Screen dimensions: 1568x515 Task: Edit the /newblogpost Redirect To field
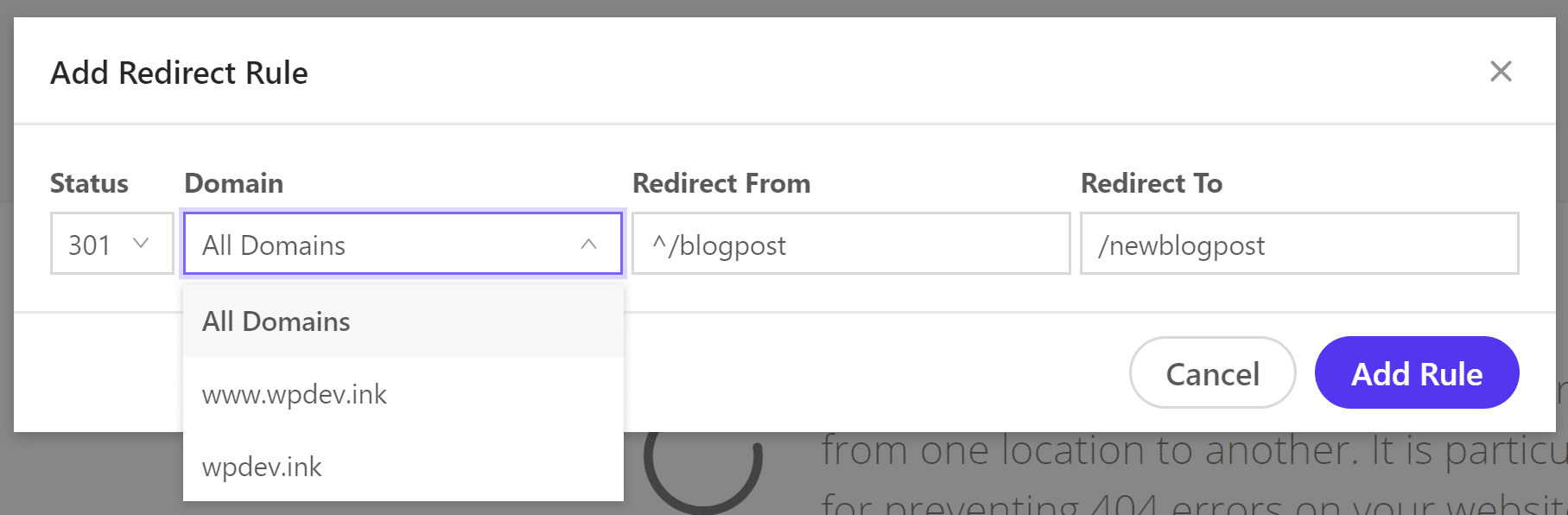(x=1298, y=244)
